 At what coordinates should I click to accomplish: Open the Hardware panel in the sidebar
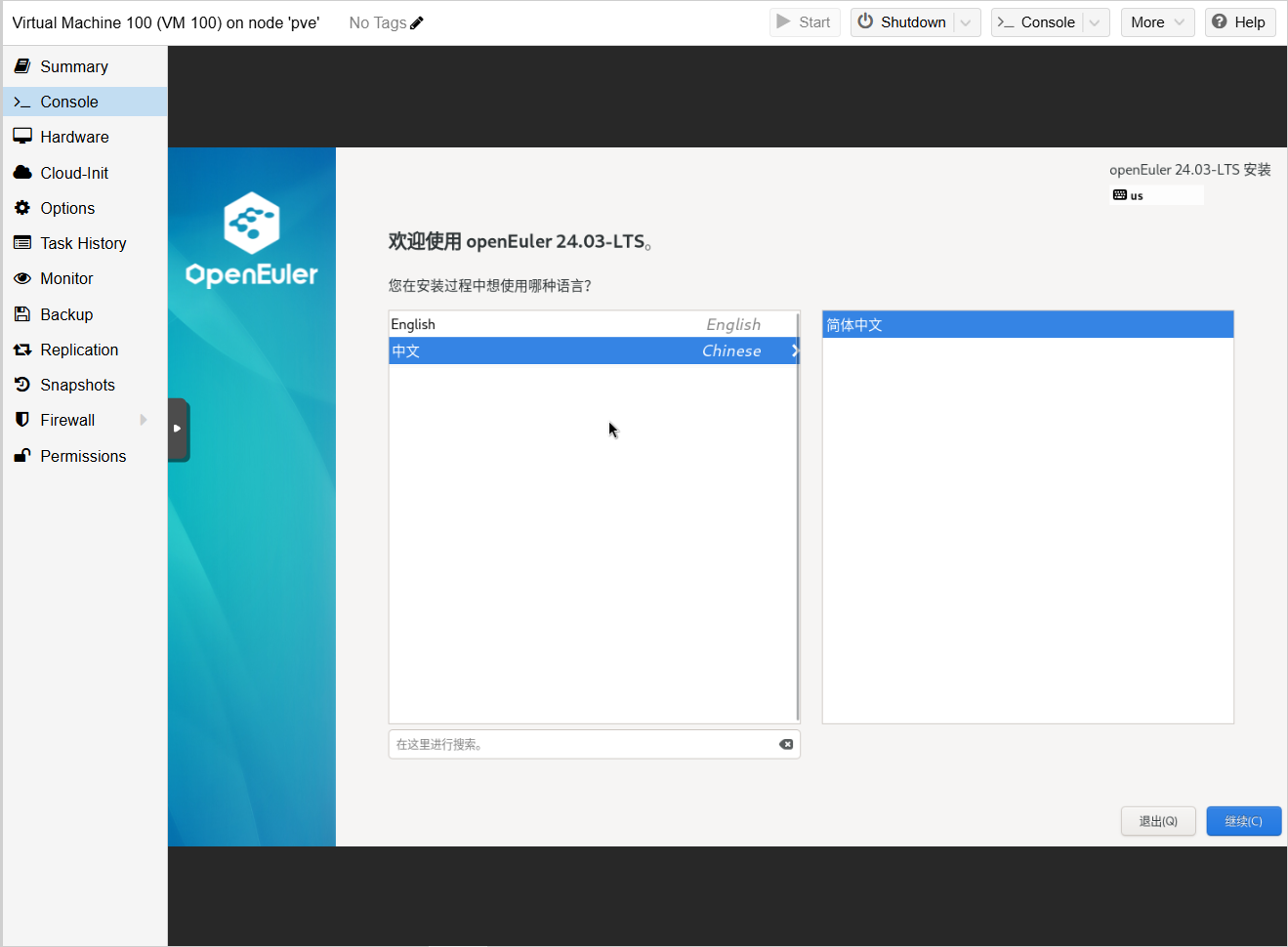[74, 137]
